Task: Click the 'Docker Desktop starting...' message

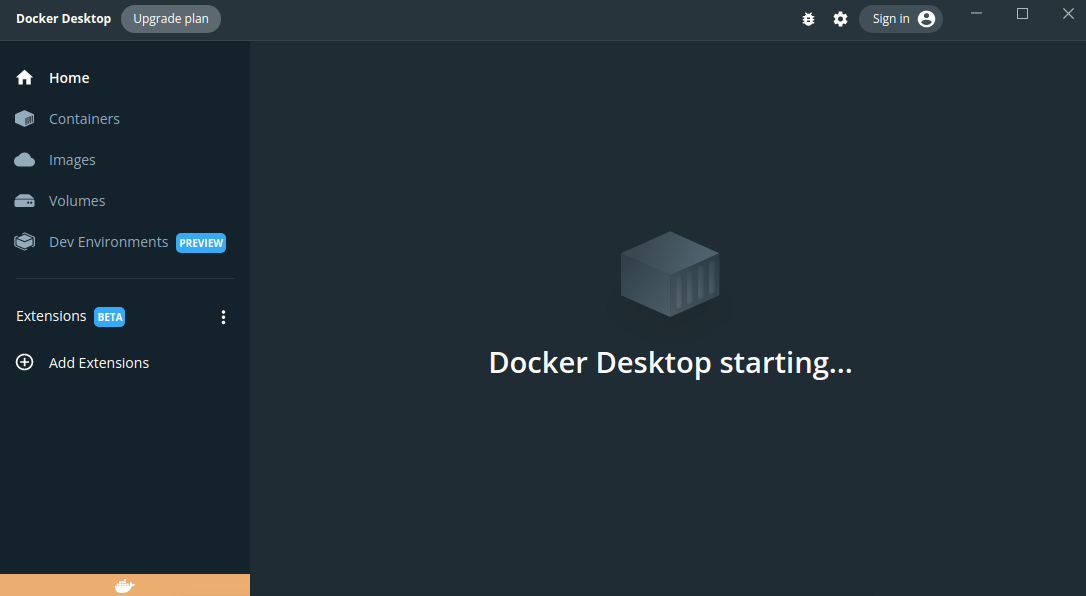Action: click(x=670, y=363)
